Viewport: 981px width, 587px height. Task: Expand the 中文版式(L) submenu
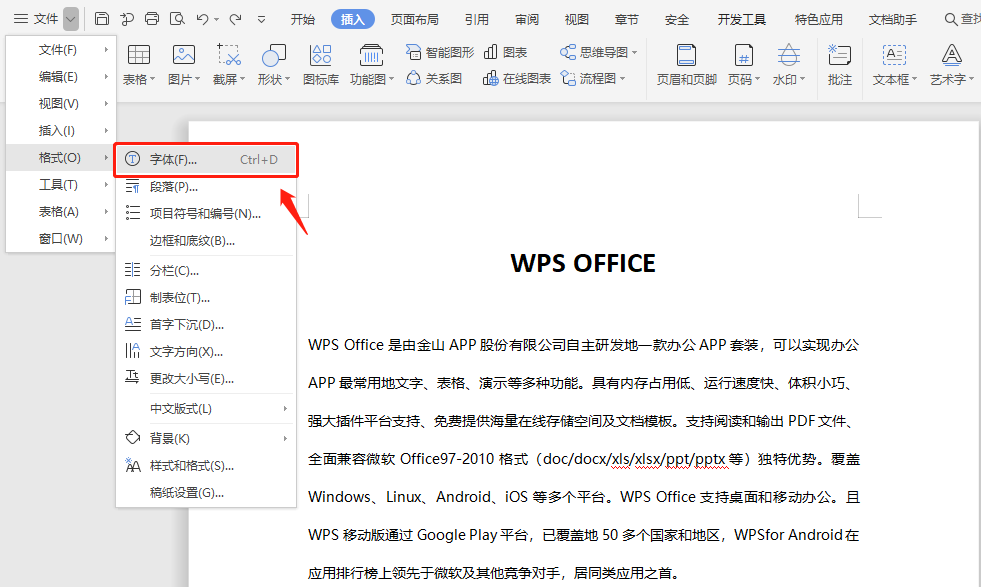coord(285,409)
